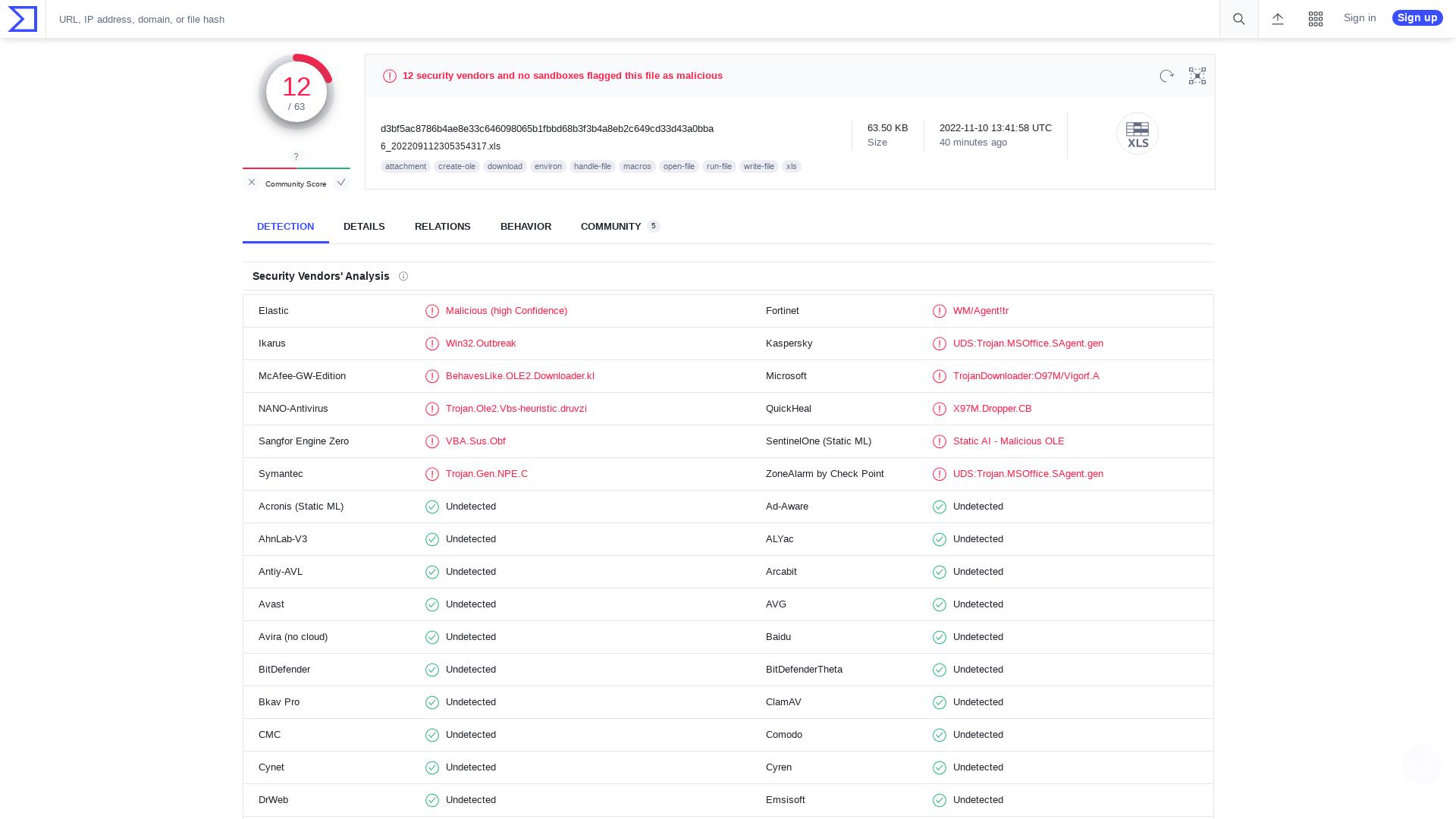The height and width of the screenshot is (819, 1456).
Task: Reanalyze the file with the circular arrow icon
Action: pyautogui.click(x=1166, y=76)
